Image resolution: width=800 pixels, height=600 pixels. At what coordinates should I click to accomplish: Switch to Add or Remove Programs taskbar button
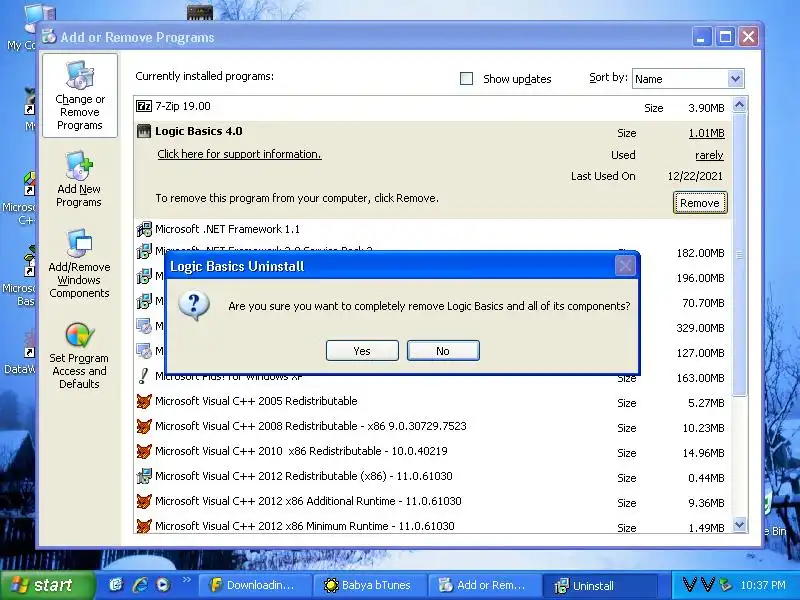[x=484, y=585]
